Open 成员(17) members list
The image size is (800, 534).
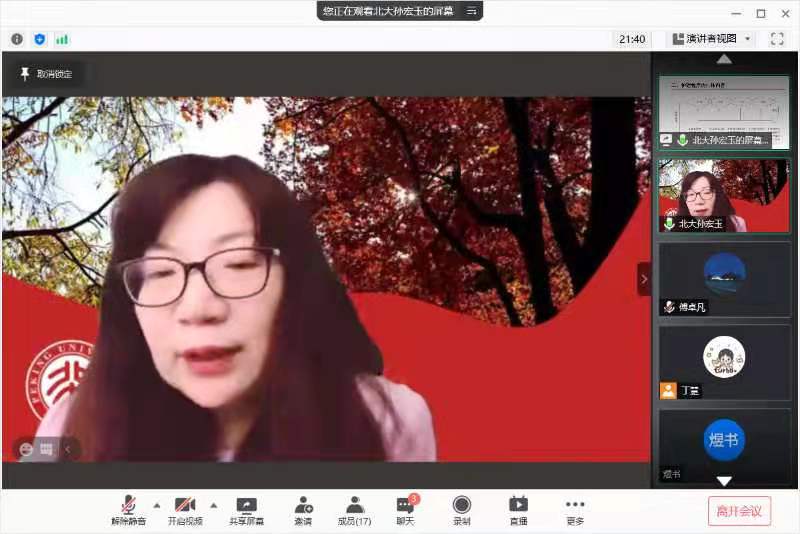(x=354, y=511)
